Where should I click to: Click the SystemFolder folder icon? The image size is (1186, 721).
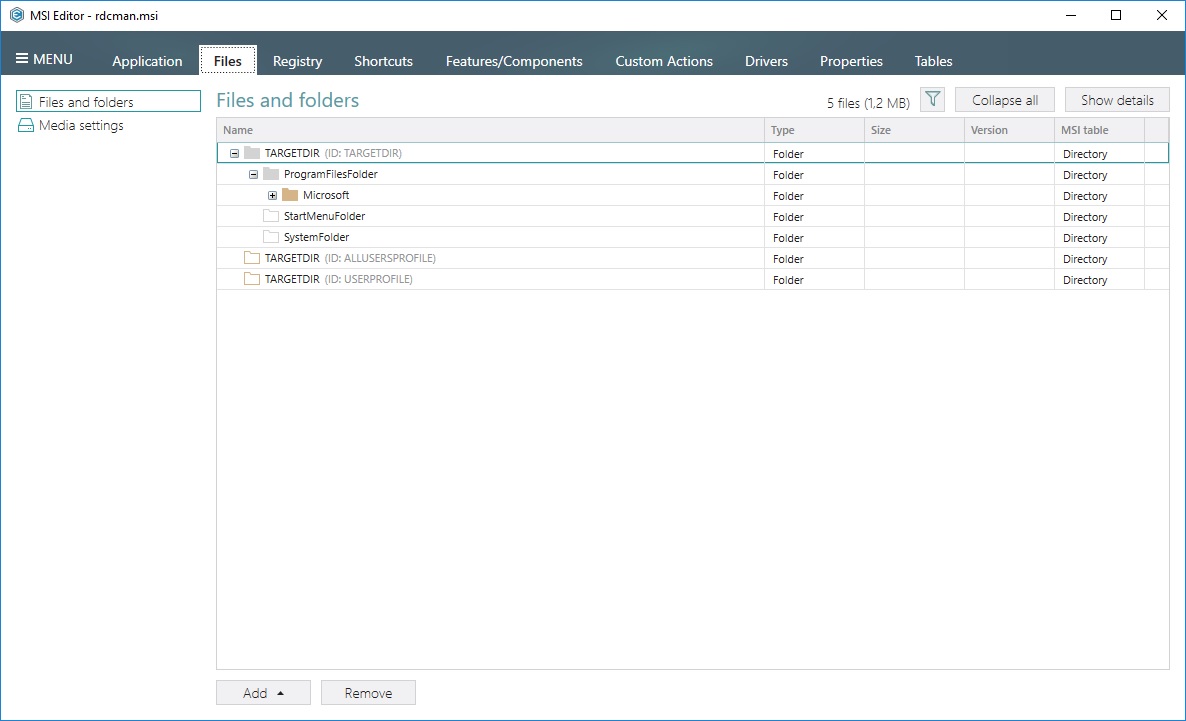(x=271, y=237)
